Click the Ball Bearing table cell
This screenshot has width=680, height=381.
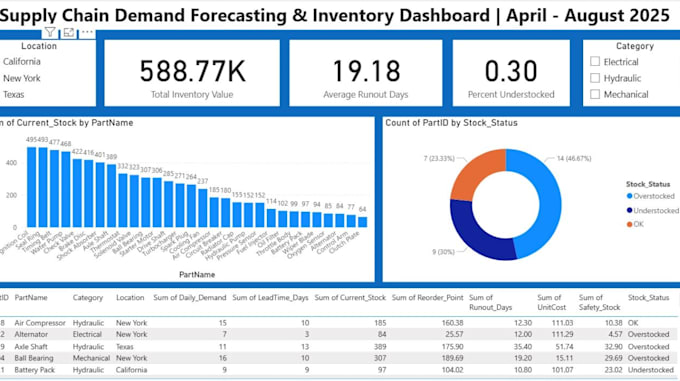pos(34,358)
